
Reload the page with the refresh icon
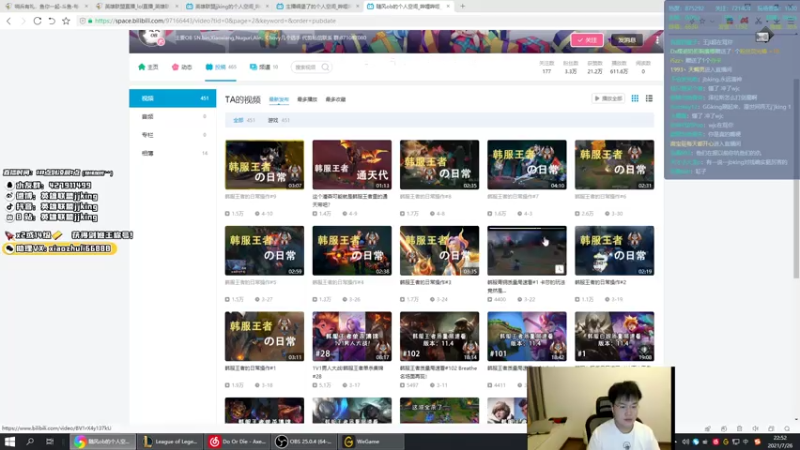37,21
